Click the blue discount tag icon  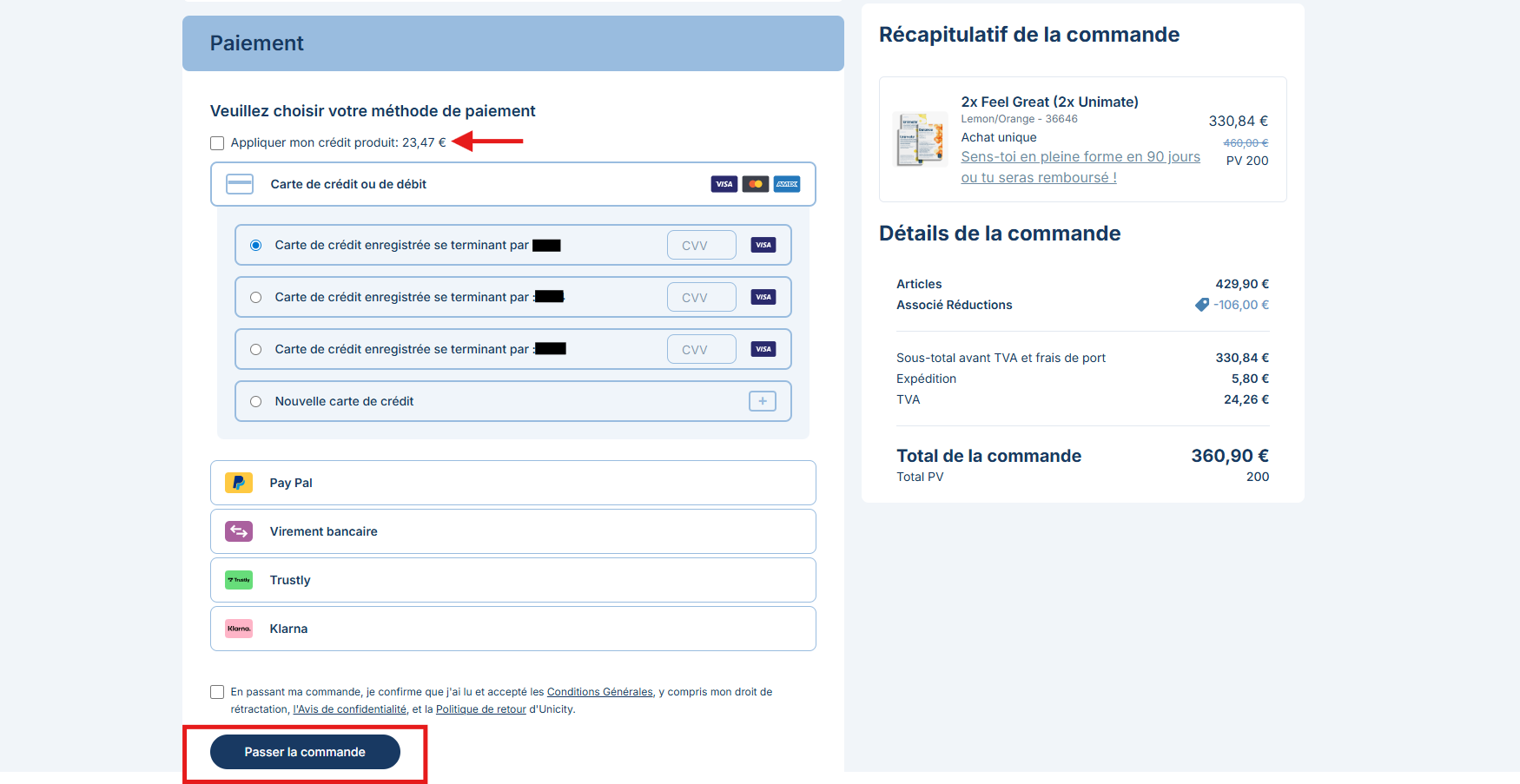click(x=1202, y=305)
